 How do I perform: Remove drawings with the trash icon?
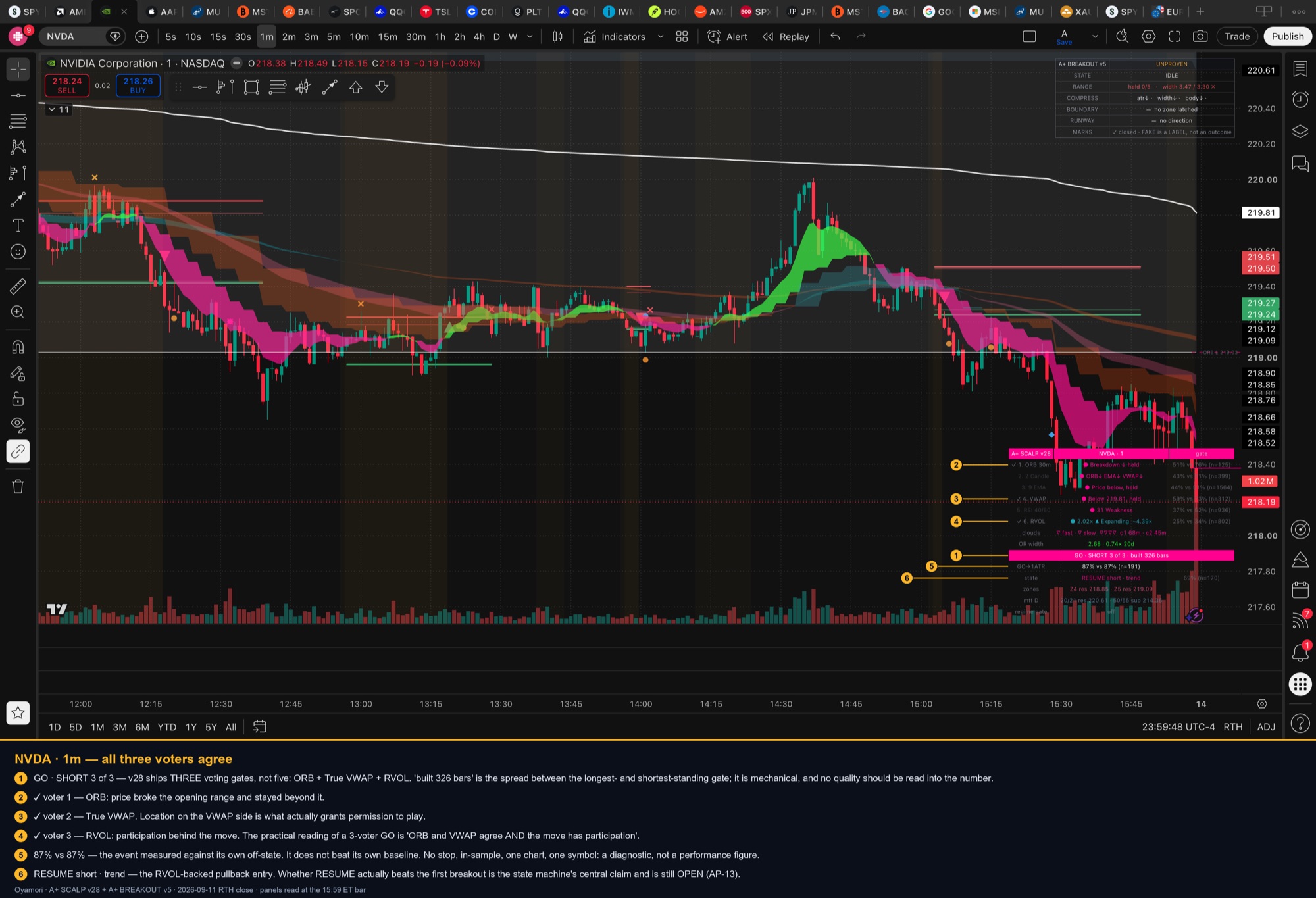[18, 486]
